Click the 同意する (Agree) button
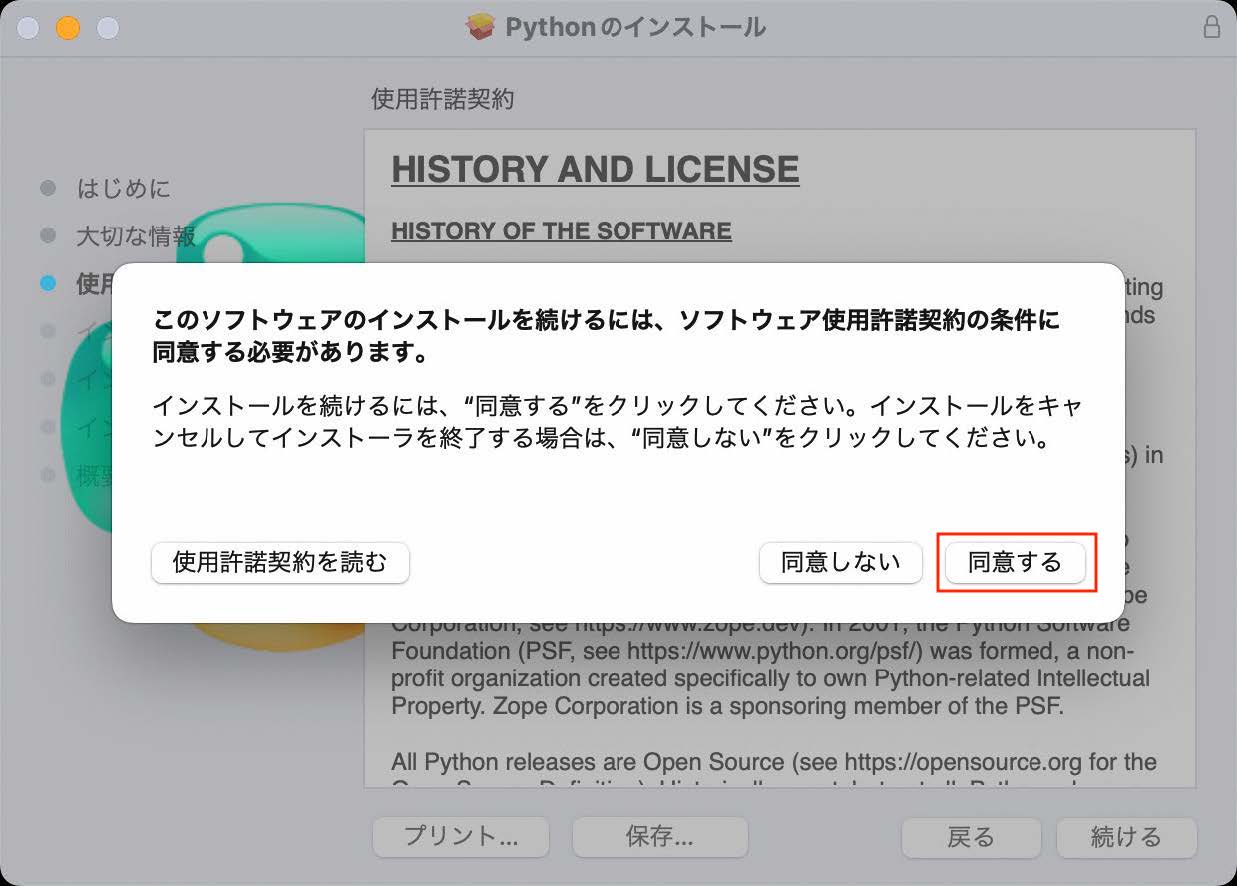This screenshot has height=886, width=1237. (x=1015, y=563)
